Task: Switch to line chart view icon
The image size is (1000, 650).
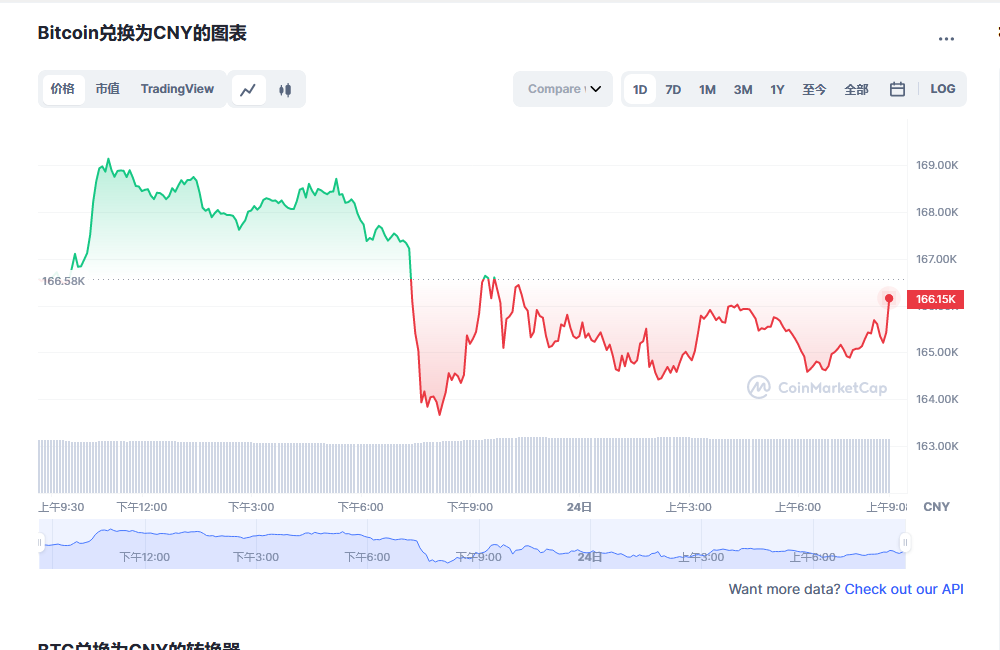Action: (x=248, y=90)
